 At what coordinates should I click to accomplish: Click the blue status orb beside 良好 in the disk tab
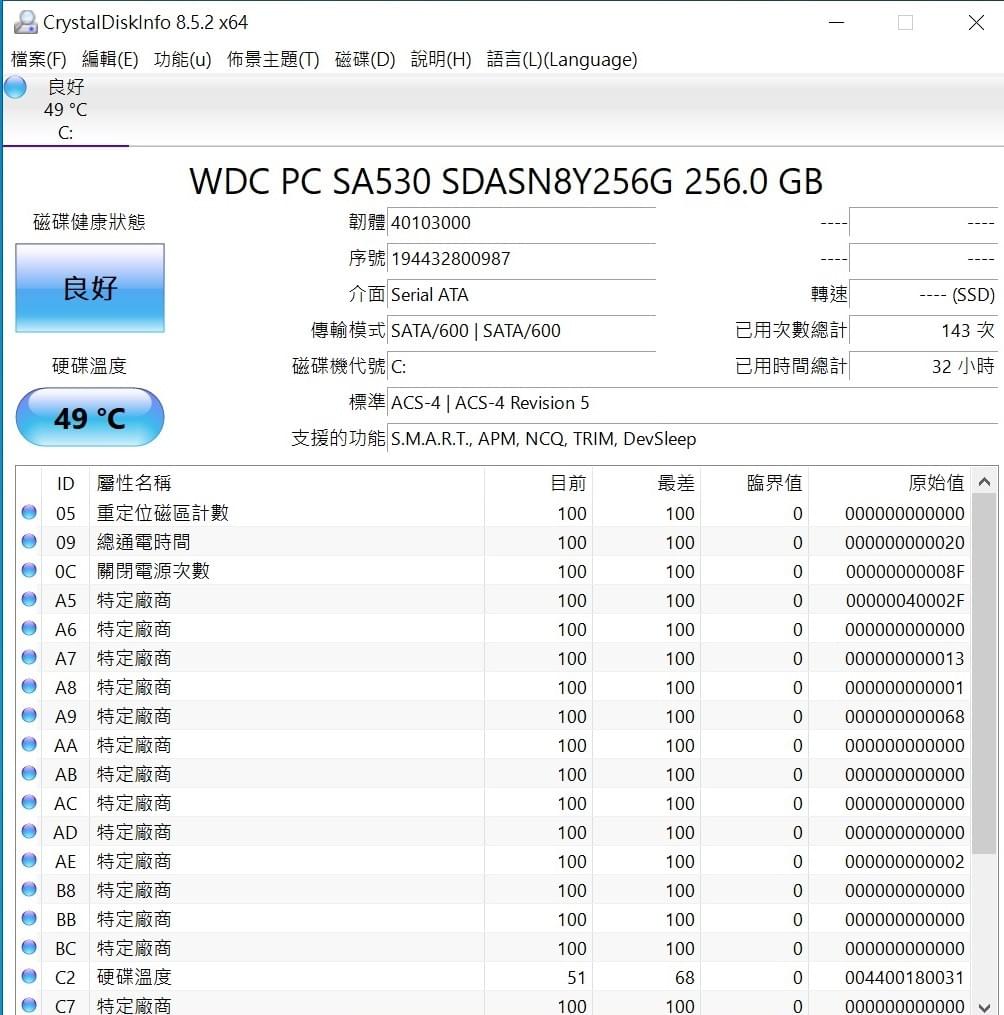16,87
